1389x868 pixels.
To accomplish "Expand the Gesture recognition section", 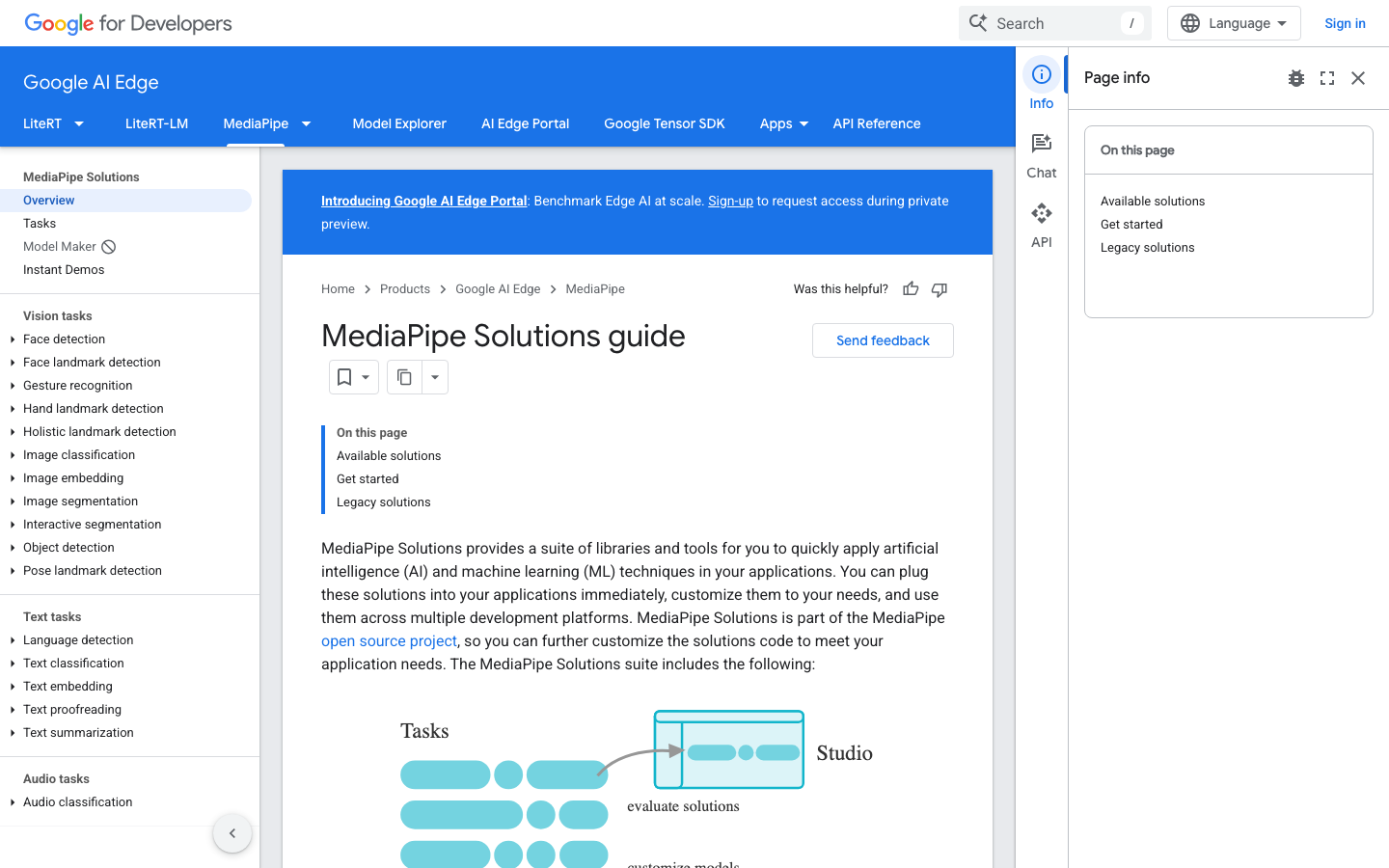I will click(x=13, y=386).
